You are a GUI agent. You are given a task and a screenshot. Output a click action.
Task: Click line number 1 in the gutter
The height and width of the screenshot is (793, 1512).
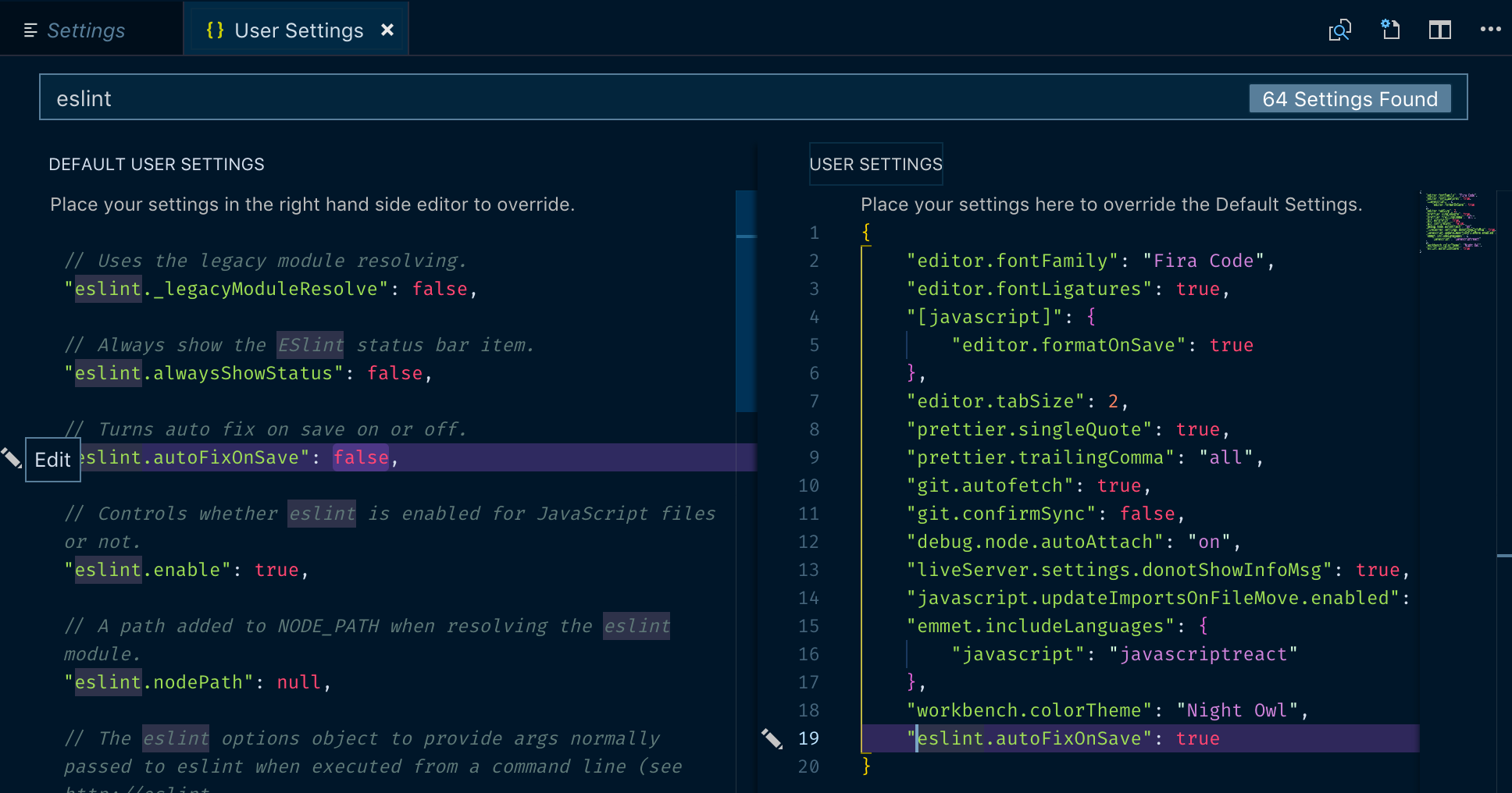coord(814,233)
